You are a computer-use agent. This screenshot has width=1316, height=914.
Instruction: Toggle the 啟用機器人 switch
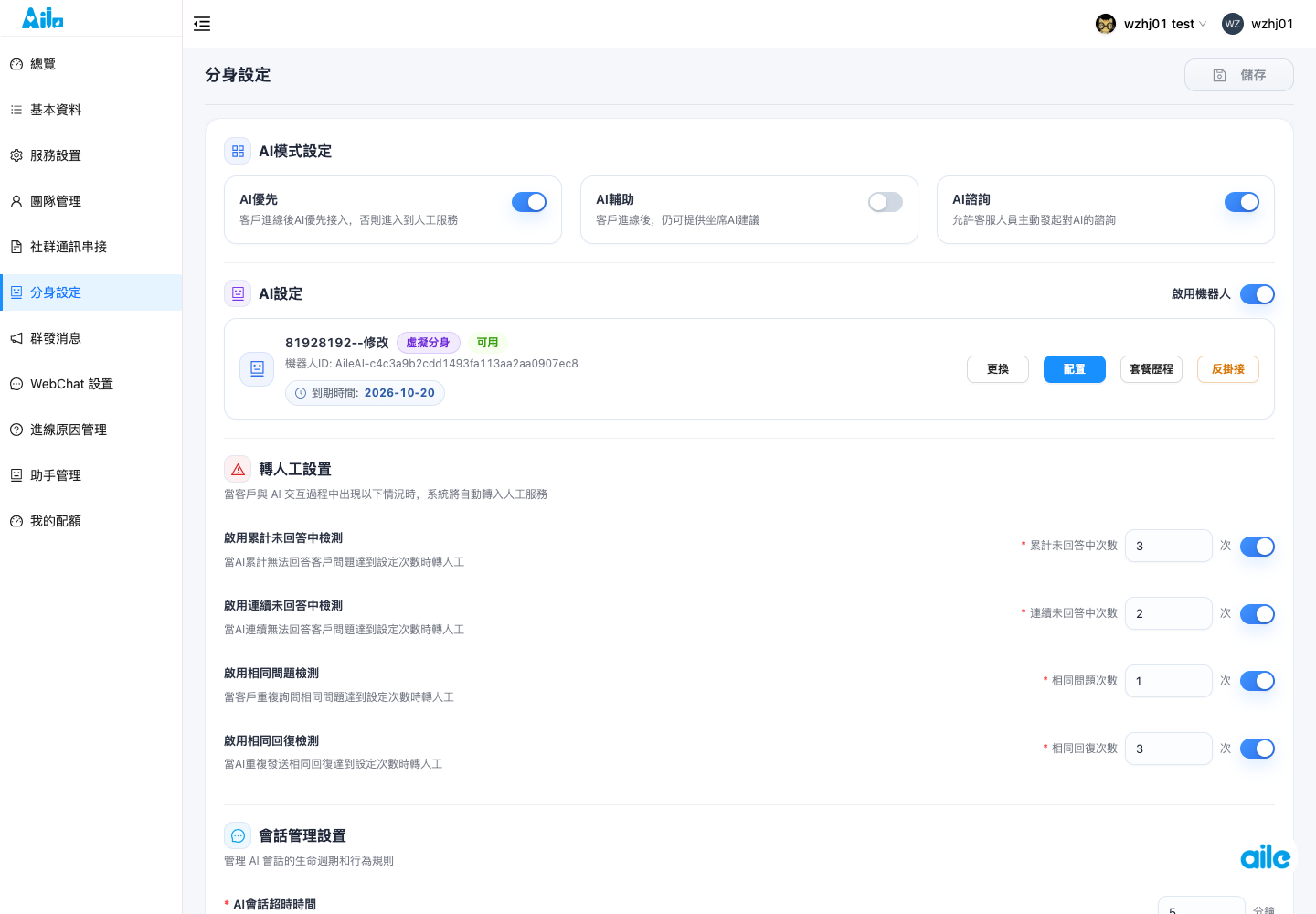point(1258,294)
